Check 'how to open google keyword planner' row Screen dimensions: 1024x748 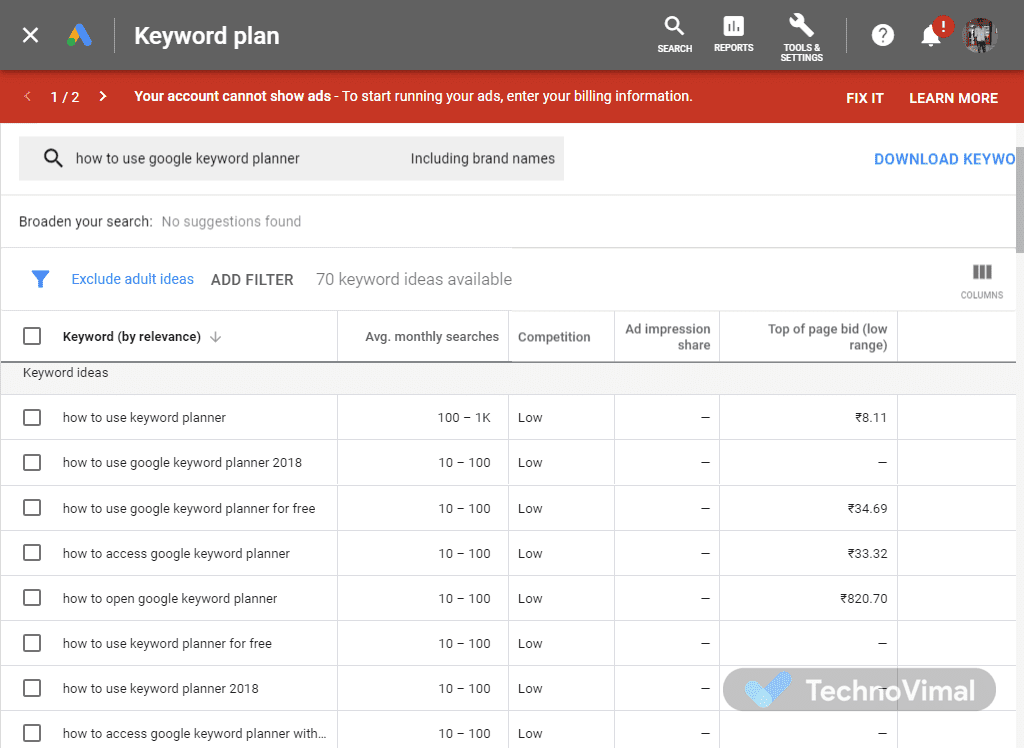pyautogui.click(x=32, y=598)
